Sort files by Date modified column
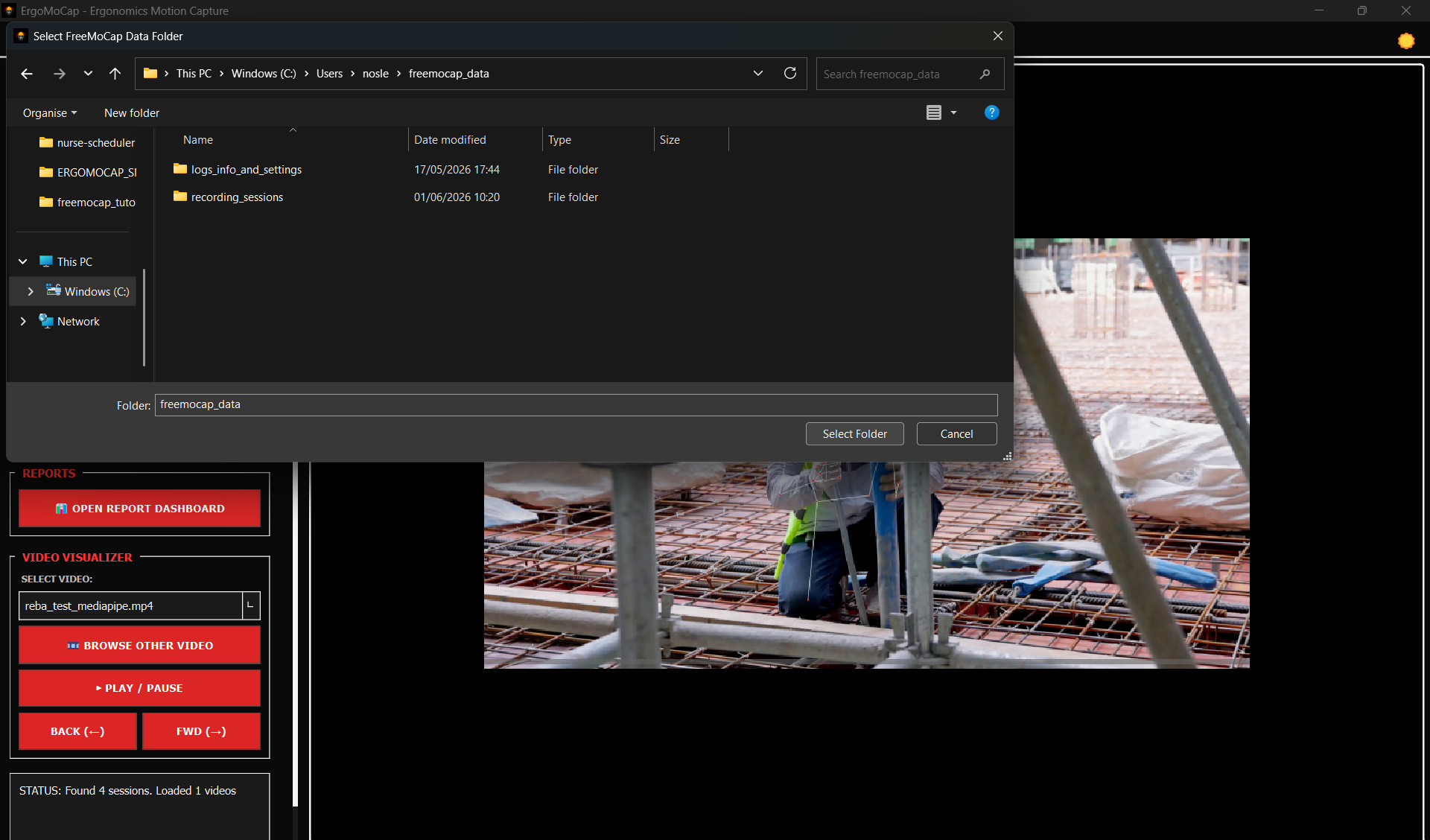This screenshot has width=1430, height=840. coord(450,140)
